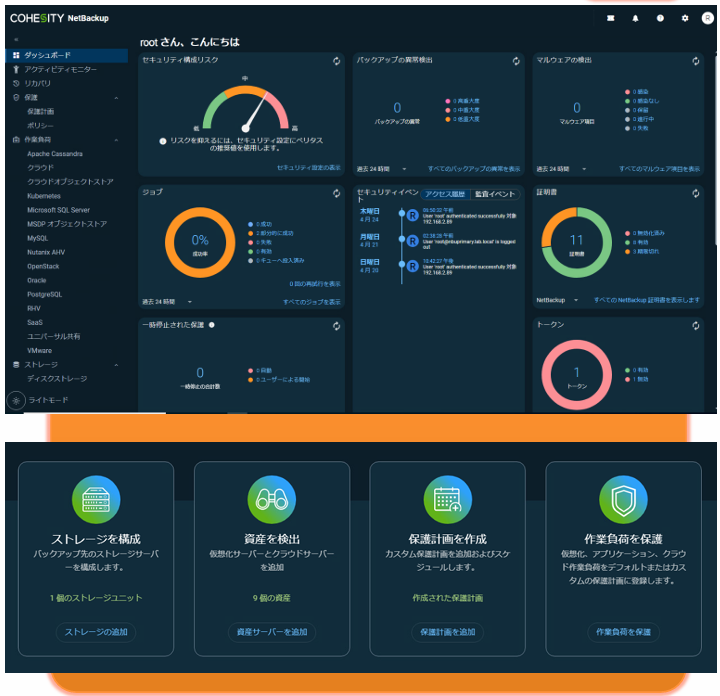Image resolution: width=720 pixels, height=696 pixels.
Task: Open PostgreSQL workload in sidebar
Action: coord(44,294)
